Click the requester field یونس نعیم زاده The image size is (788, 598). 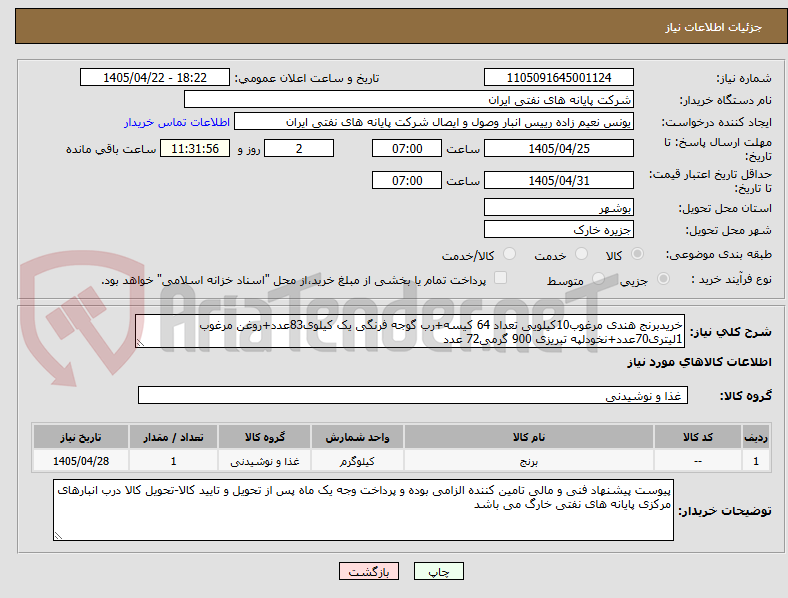[x=434, y=122]
